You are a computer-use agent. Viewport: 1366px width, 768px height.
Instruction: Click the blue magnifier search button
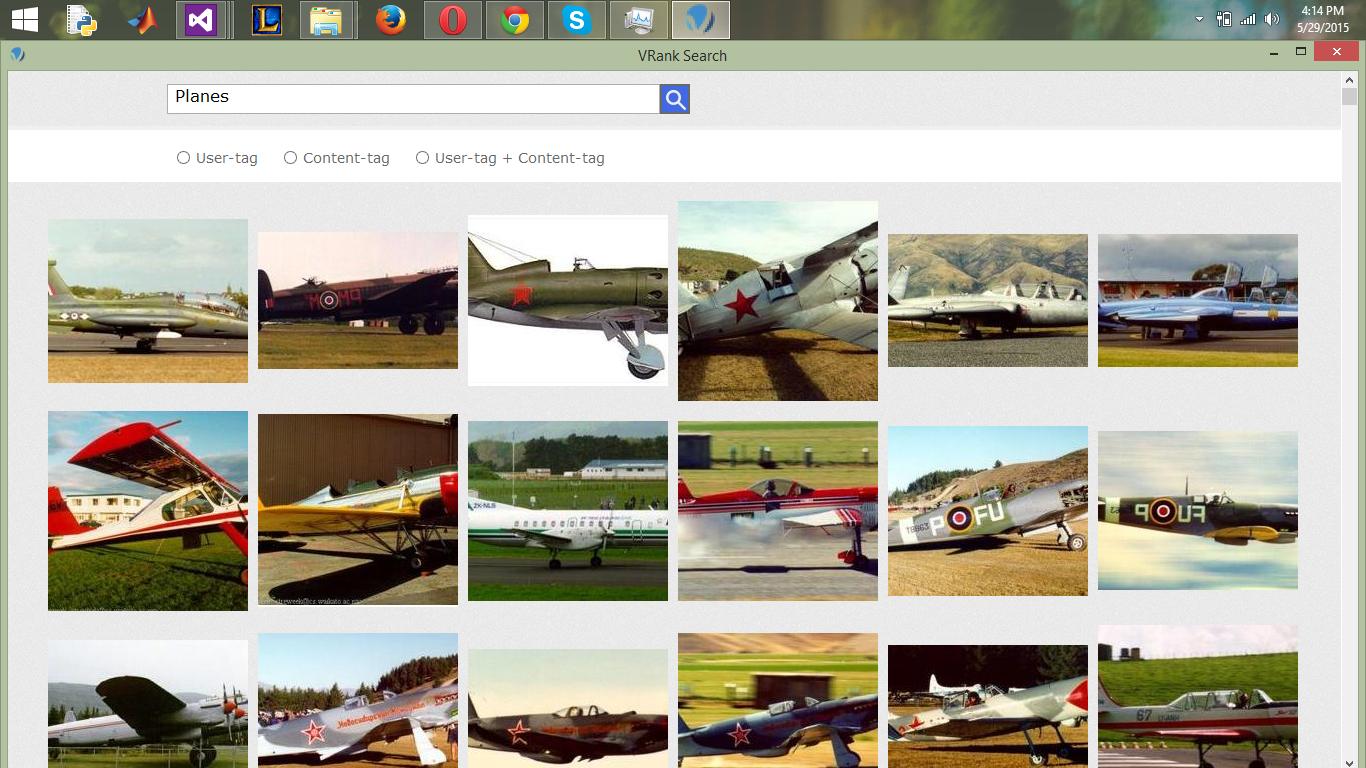coord(675,99)
